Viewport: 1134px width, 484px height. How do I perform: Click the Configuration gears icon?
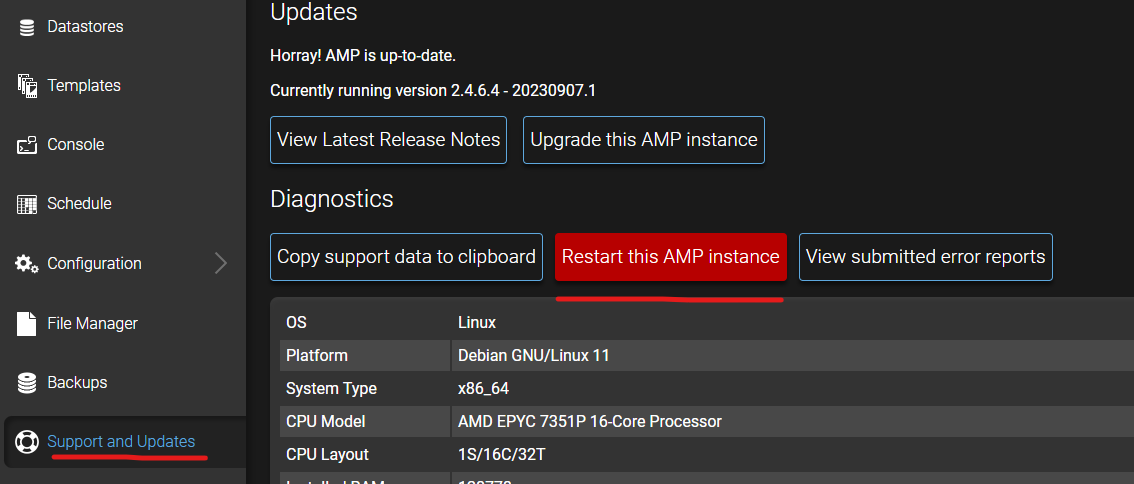(x=27, y=263)
